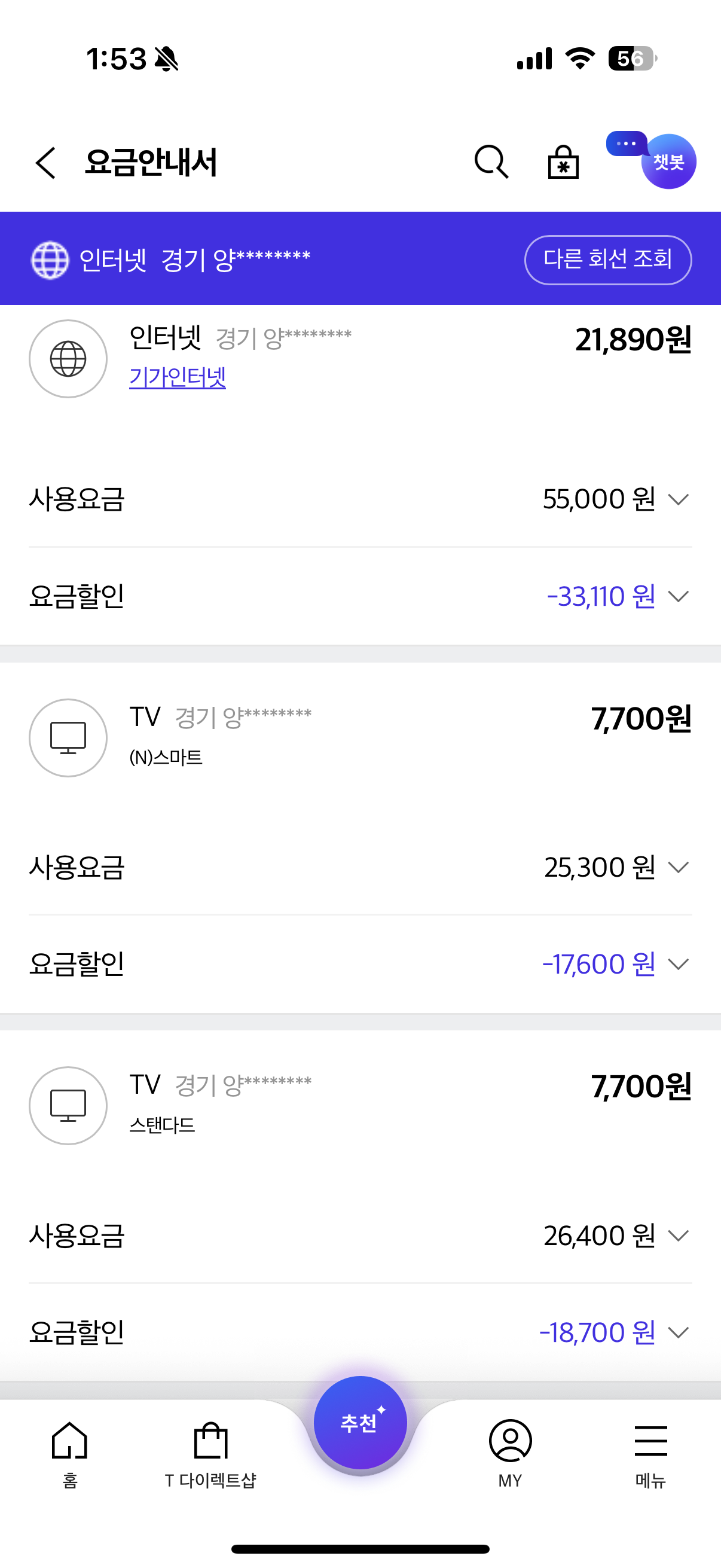Open the gift shop bag icon
This screenshot has height=1568, width=721.
click(x=563, y=163)
